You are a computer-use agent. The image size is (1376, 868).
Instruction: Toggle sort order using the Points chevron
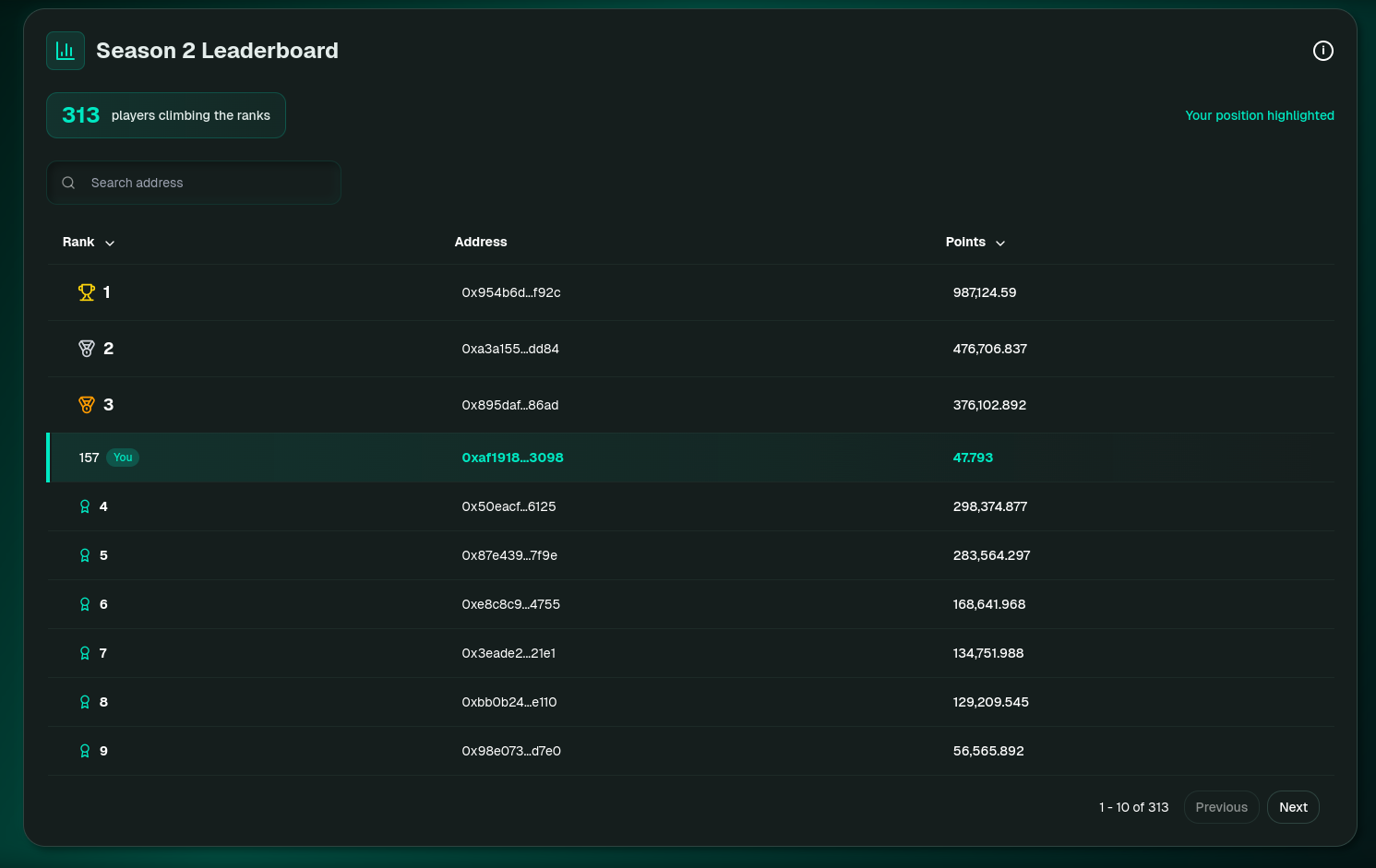click(1000, 243)
